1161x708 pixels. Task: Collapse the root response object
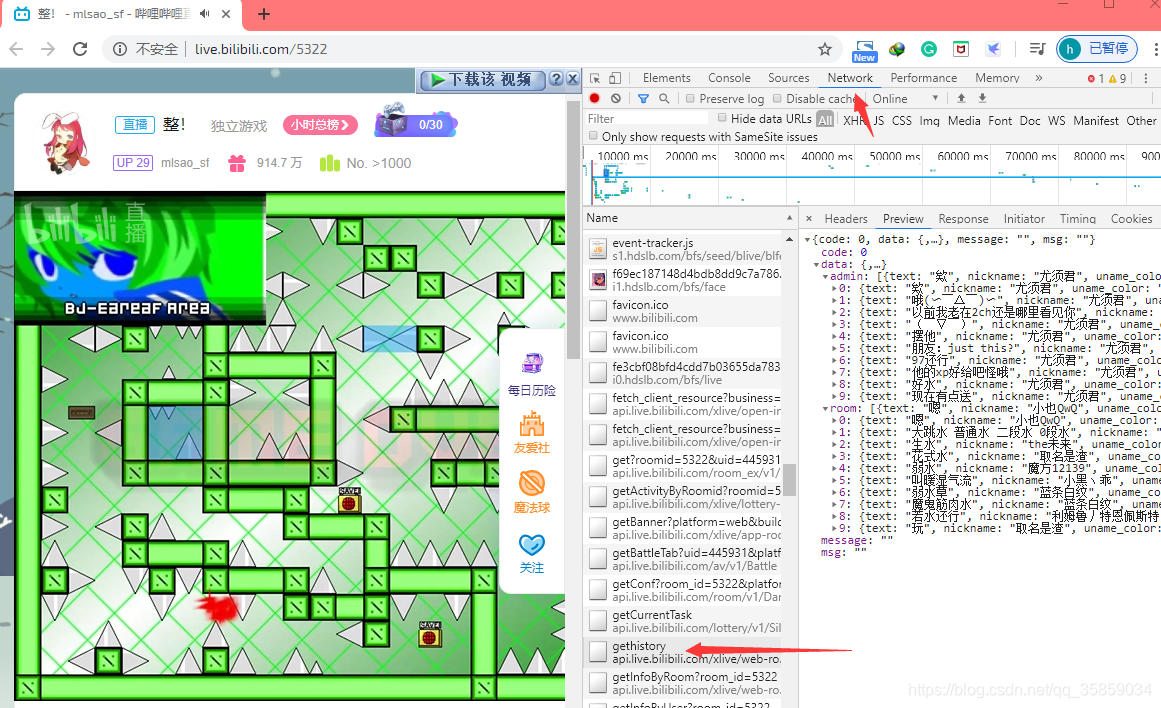click(x=808, y=240)
